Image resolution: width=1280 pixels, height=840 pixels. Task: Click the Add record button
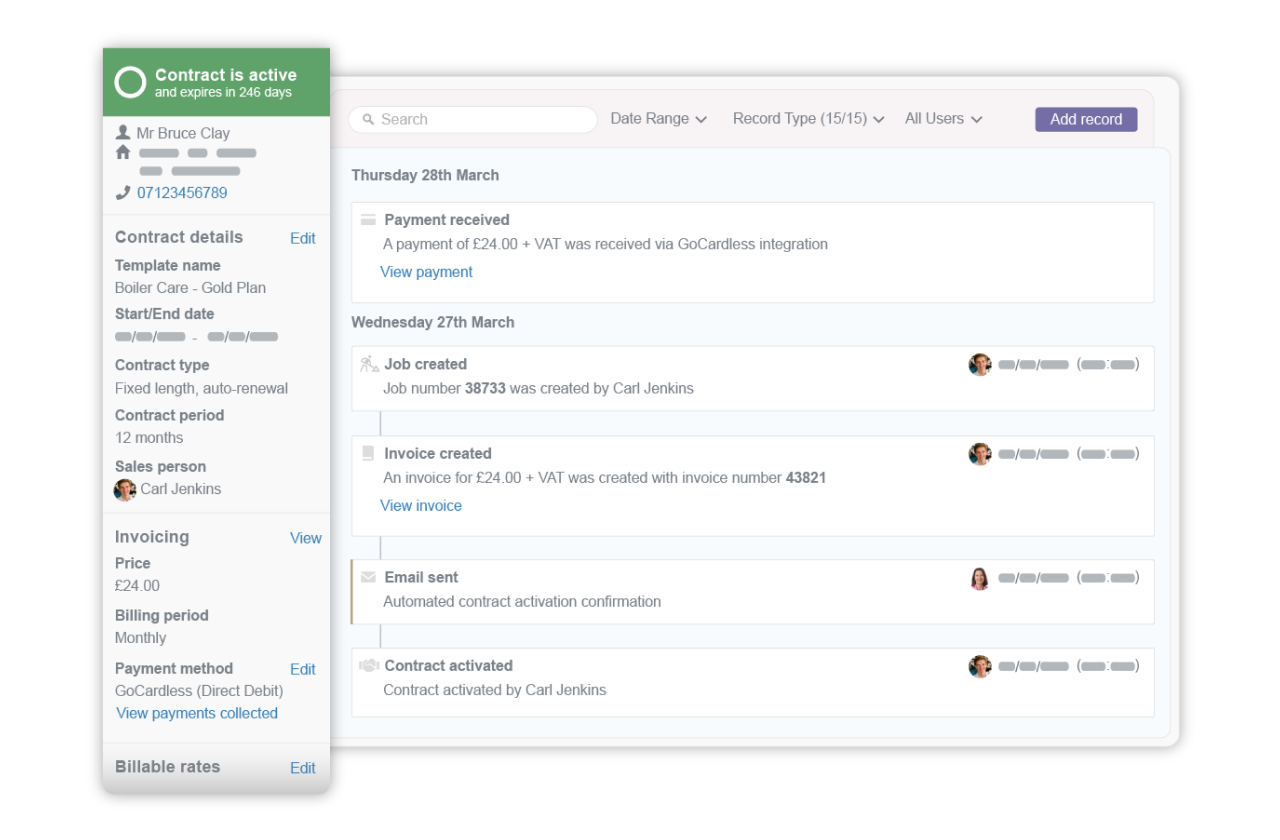point(1085,118)
